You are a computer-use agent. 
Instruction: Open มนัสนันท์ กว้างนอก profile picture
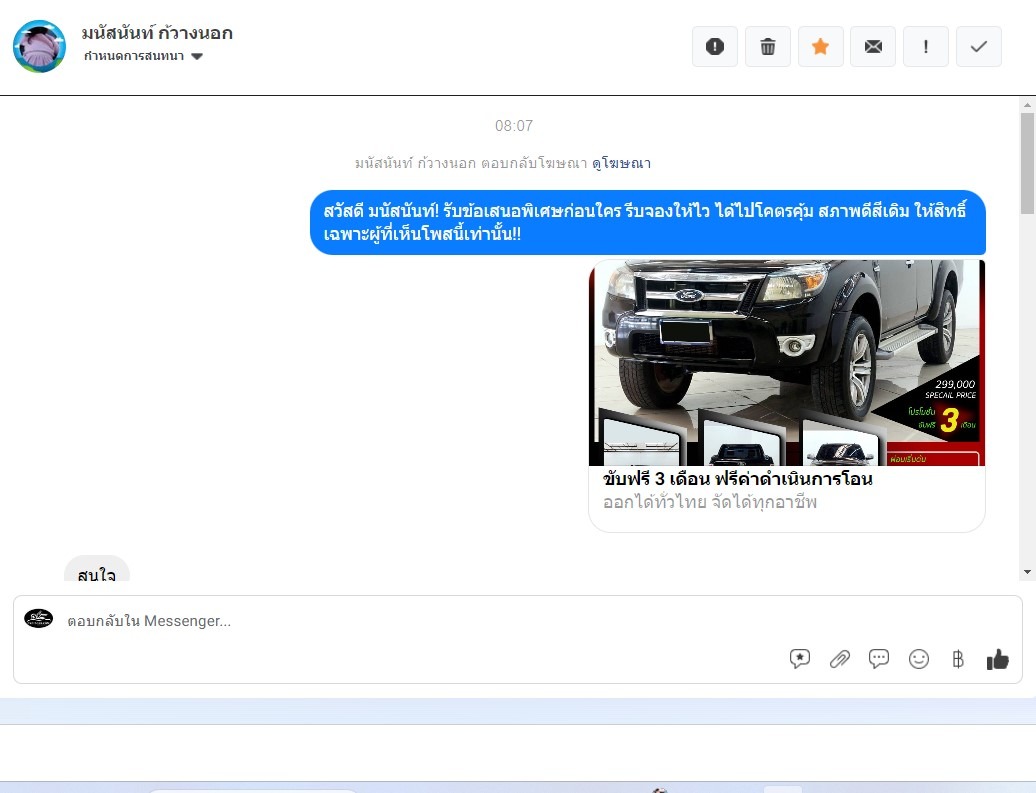point(40,46)
